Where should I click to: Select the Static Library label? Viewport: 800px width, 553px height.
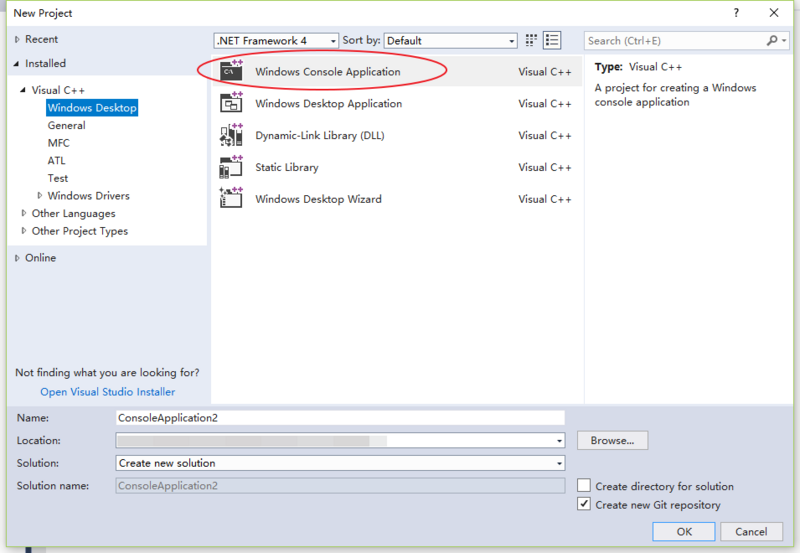(287, 167)
